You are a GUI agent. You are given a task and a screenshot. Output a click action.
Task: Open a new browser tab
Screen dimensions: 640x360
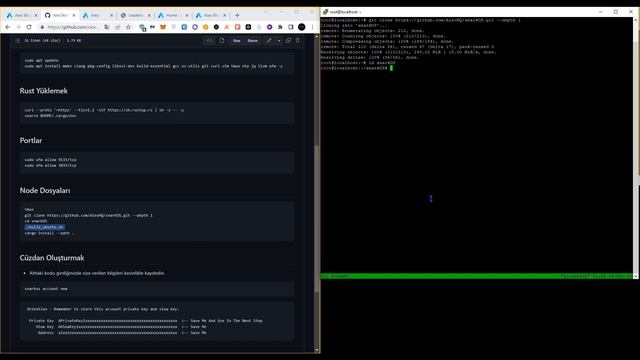(x=237, y=15)
